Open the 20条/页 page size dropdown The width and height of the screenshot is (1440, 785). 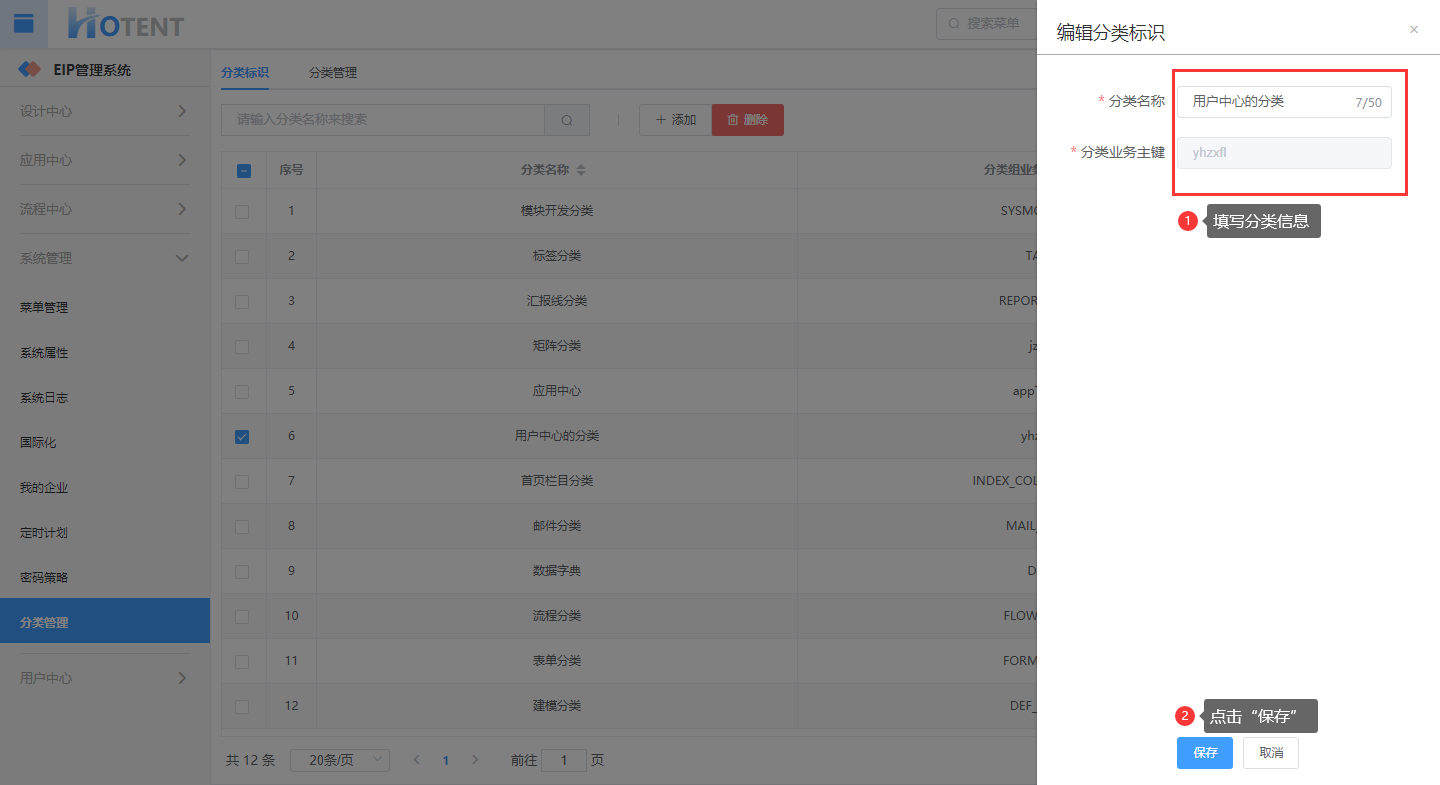pyautogui.click(x=340, y=760)
